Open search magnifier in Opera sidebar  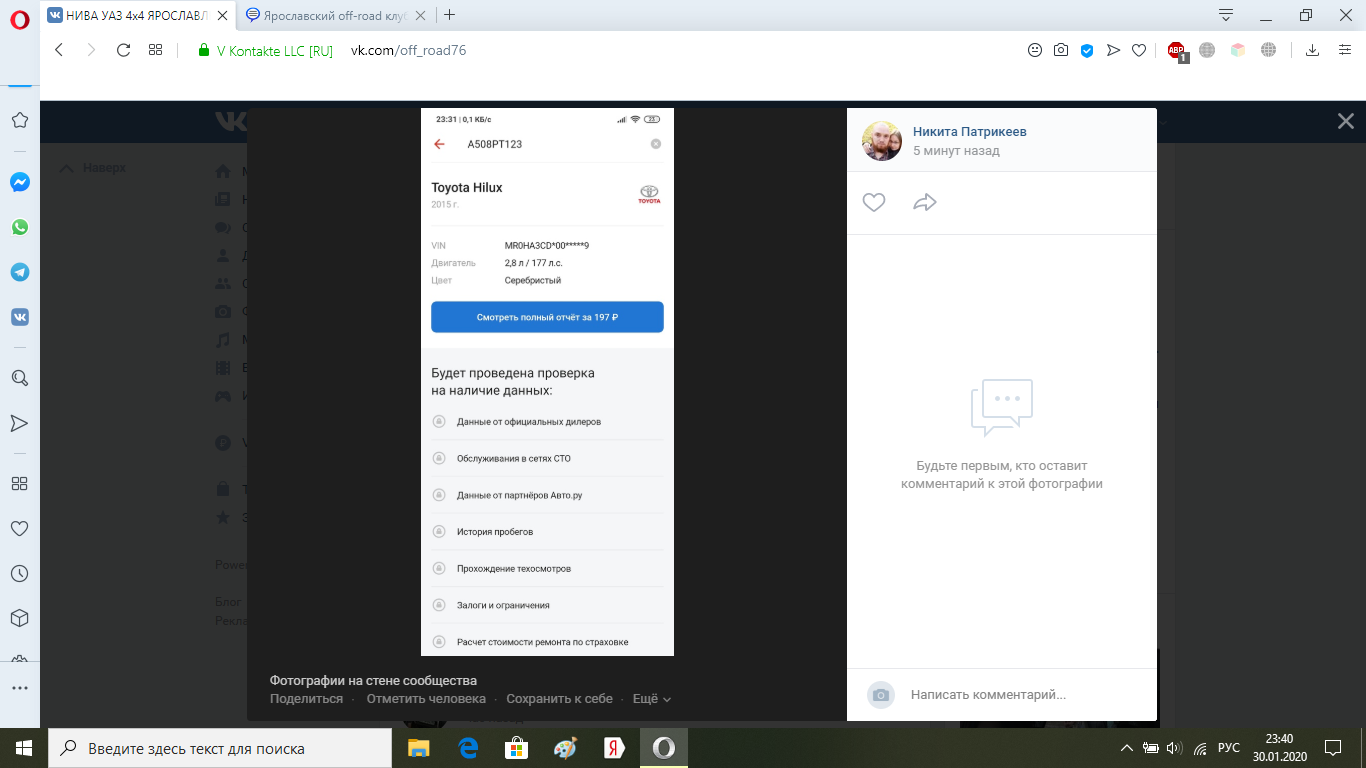20,378
